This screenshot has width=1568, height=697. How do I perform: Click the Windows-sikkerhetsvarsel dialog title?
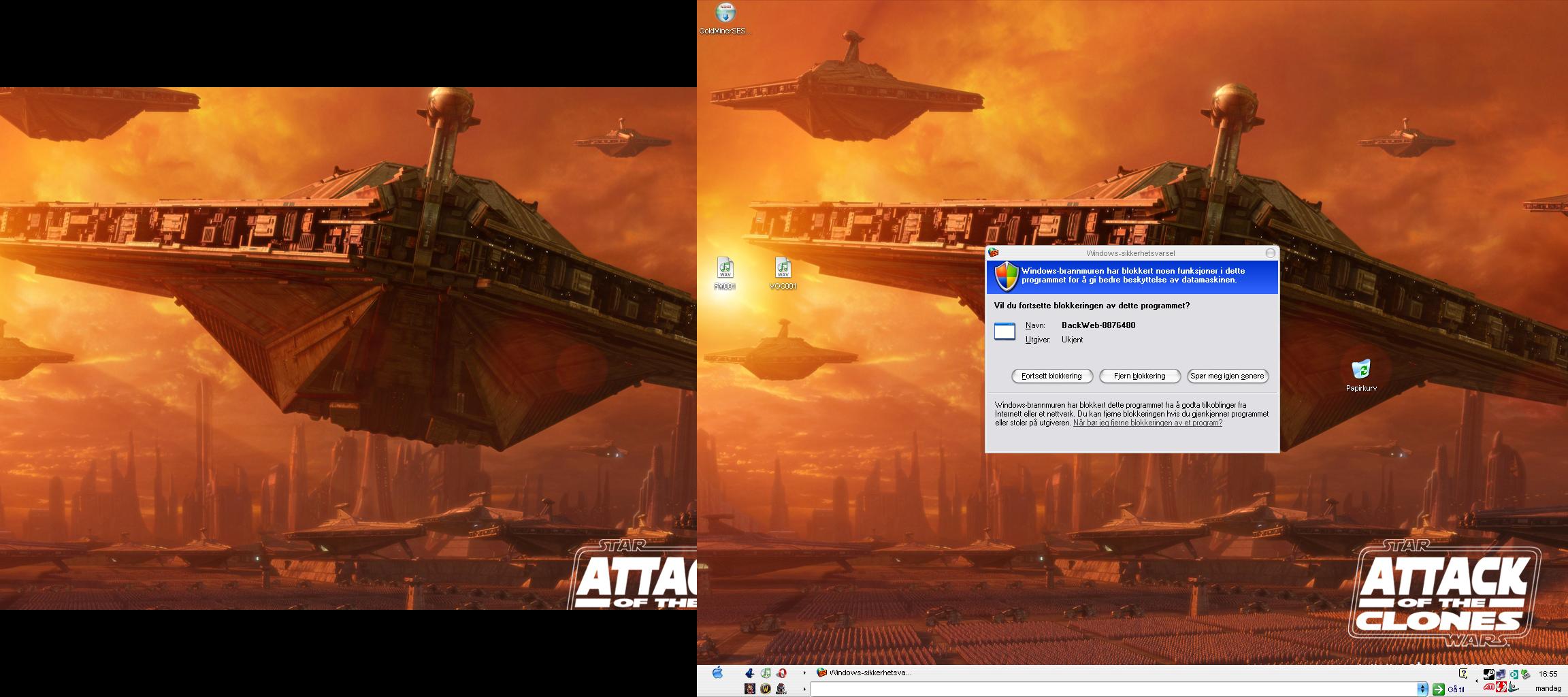(1130, 253)
